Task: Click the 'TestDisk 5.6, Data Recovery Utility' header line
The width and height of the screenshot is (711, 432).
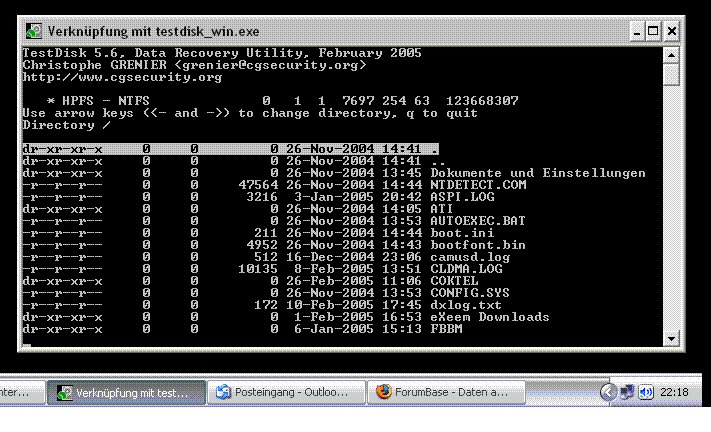Action: 222,53
